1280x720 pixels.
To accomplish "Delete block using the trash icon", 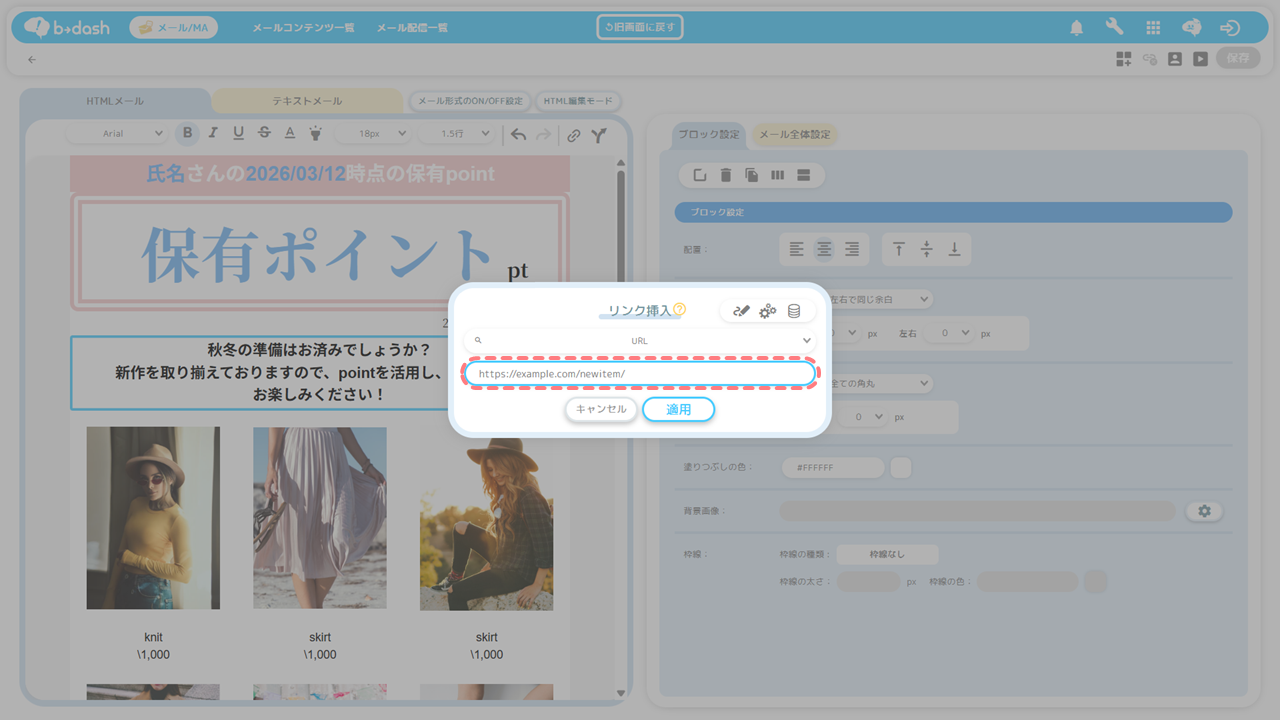I will point(726,175).
